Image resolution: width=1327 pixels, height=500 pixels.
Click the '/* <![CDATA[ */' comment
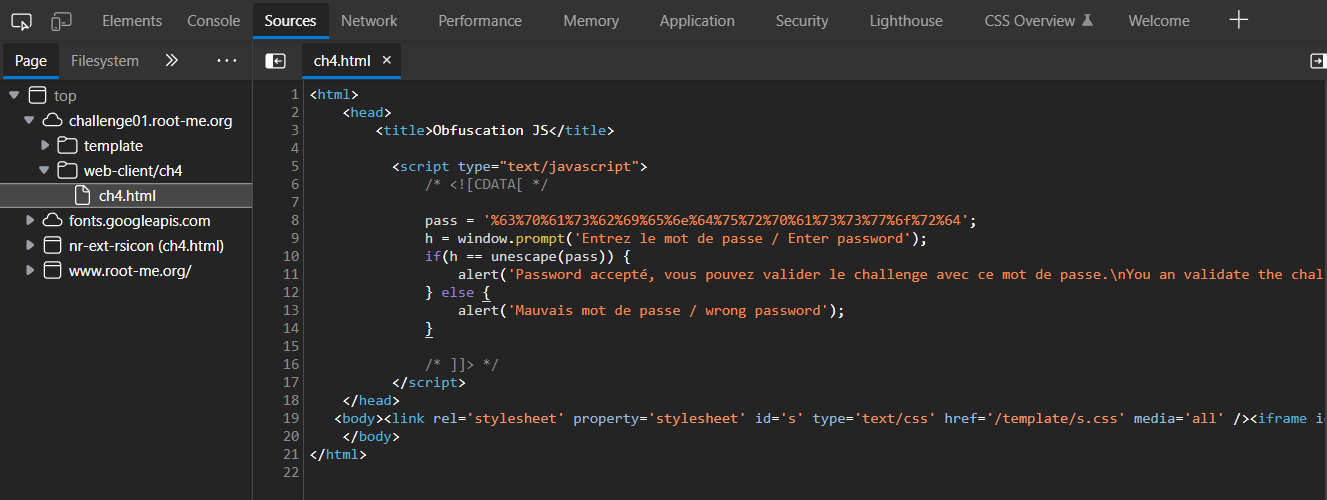[487, 184]
